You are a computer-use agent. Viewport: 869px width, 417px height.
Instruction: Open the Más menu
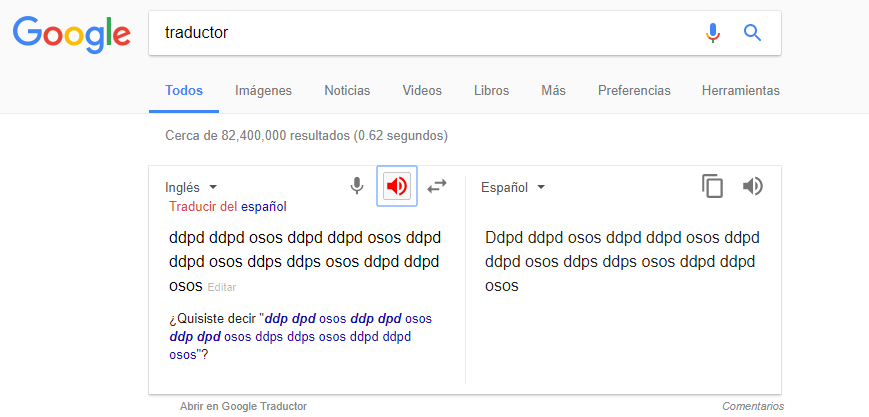pyautogui.click(x=554, y=90)
